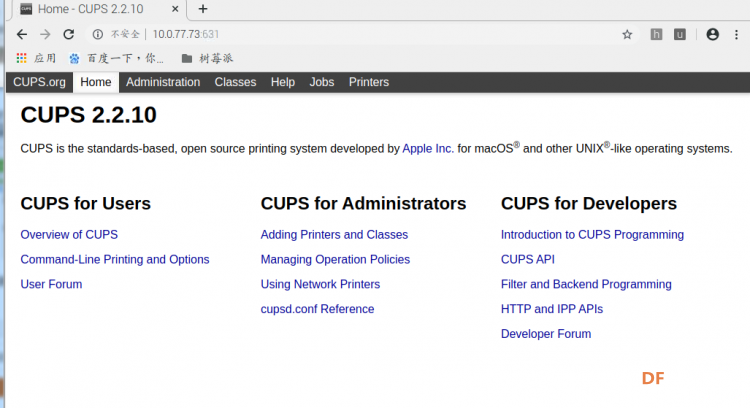
Task: Open the 树莓派 bookmark folder
Action: click(x=207, y=58)
